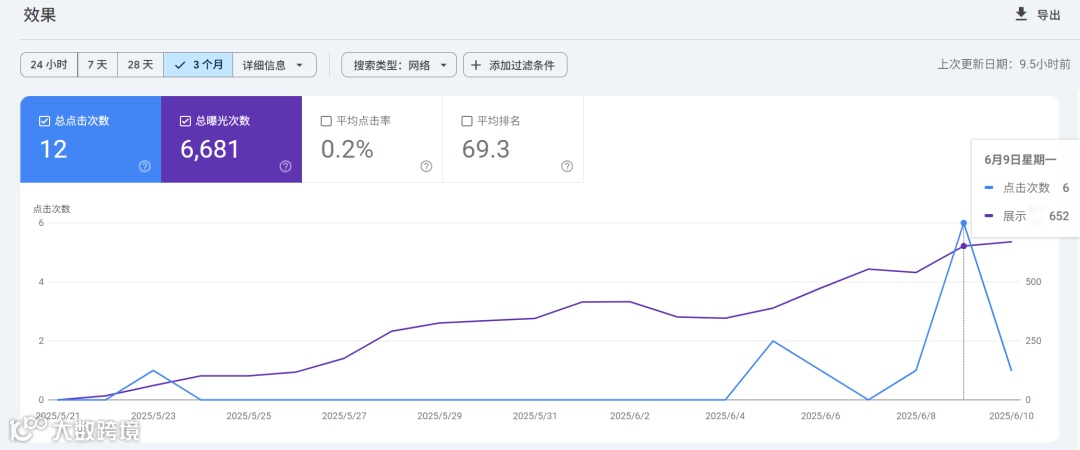Select the 28 天 range tab
The image size is (1080, 450).
pos(141,65)
